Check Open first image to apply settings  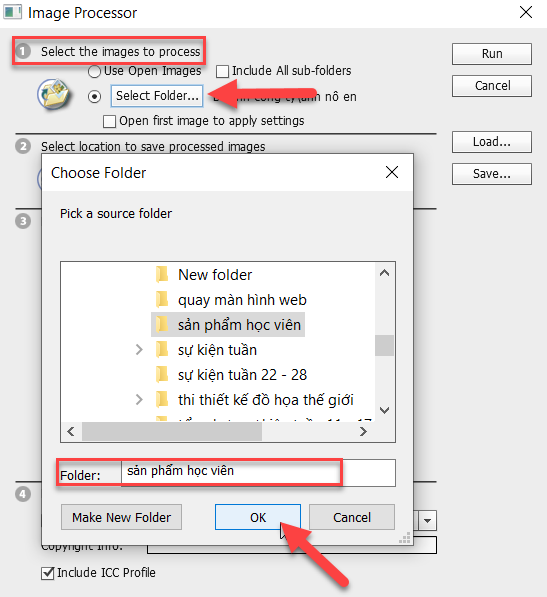click(109, 121)
